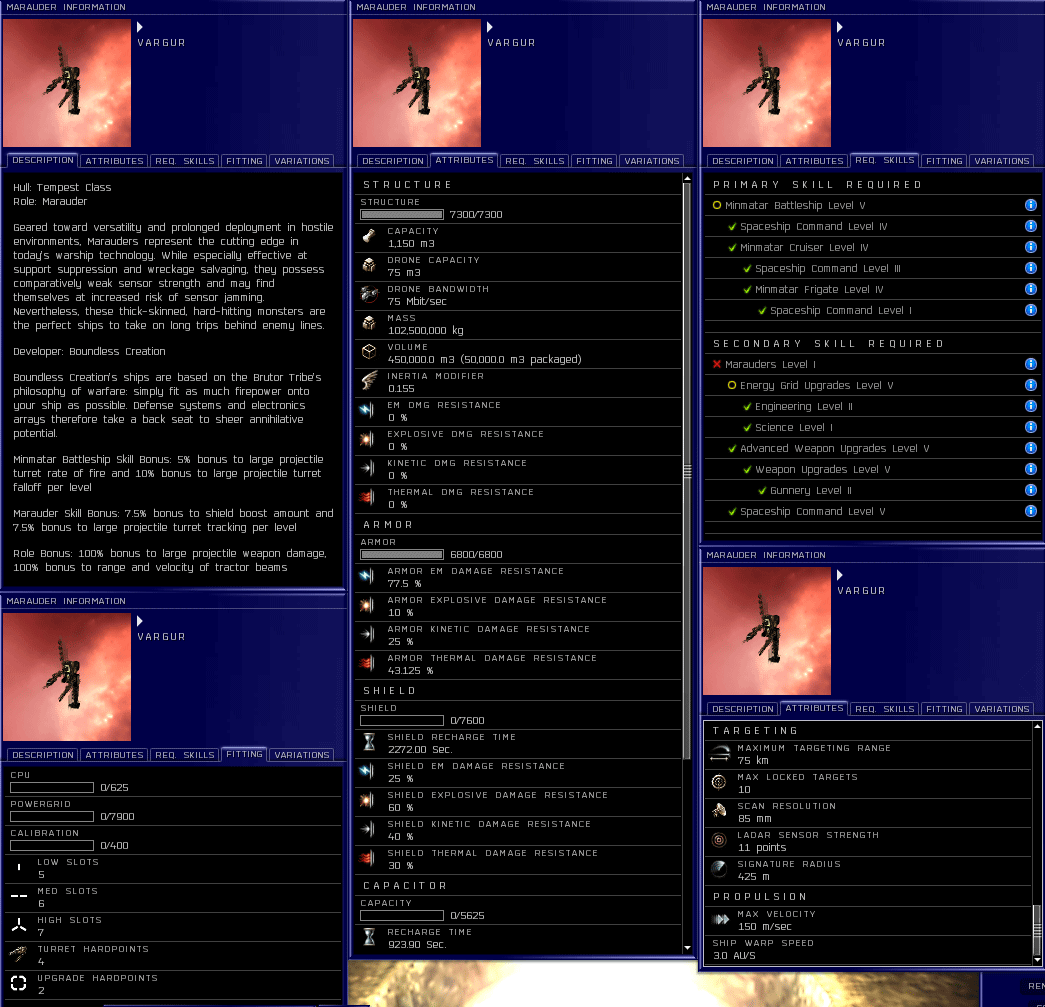
Task: Click the 'Ladar Sensor Strength' value 11 points
Action: 762,848
